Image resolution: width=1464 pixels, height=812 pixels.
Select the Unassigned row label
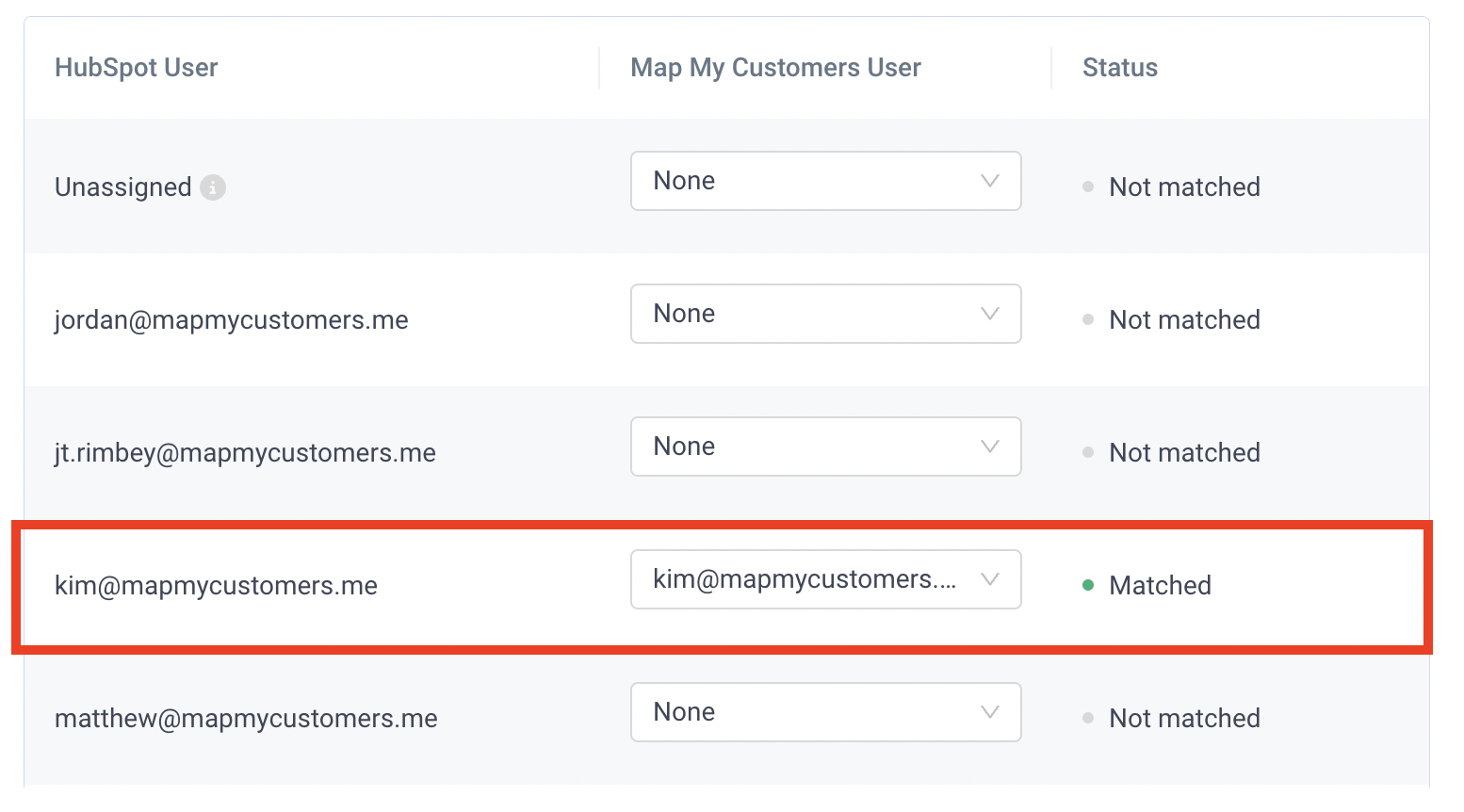click(x=123, y=187)
